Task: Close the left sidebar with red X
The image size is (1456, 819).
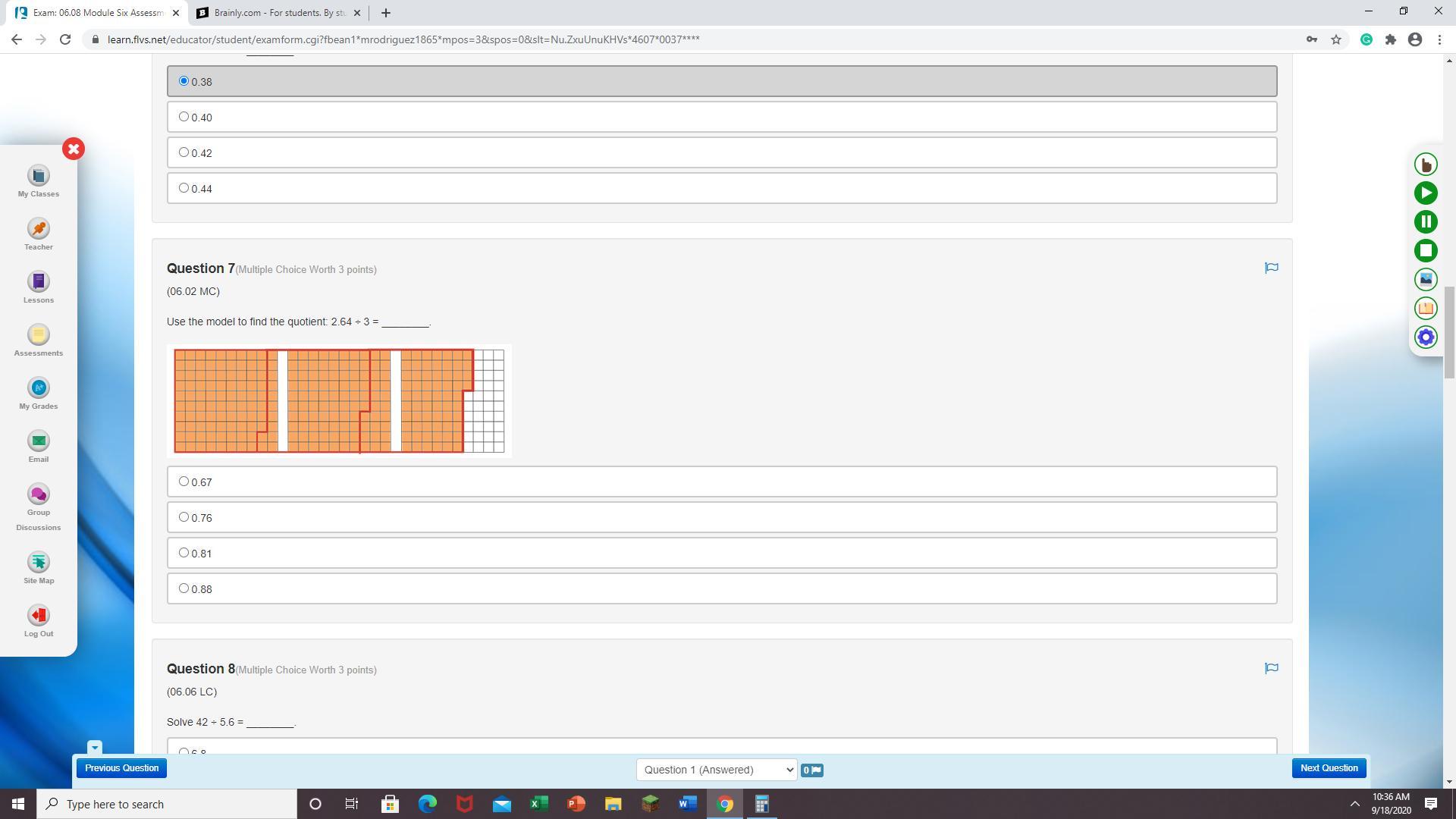Action: pyautogui.click(x=74, y=149)
